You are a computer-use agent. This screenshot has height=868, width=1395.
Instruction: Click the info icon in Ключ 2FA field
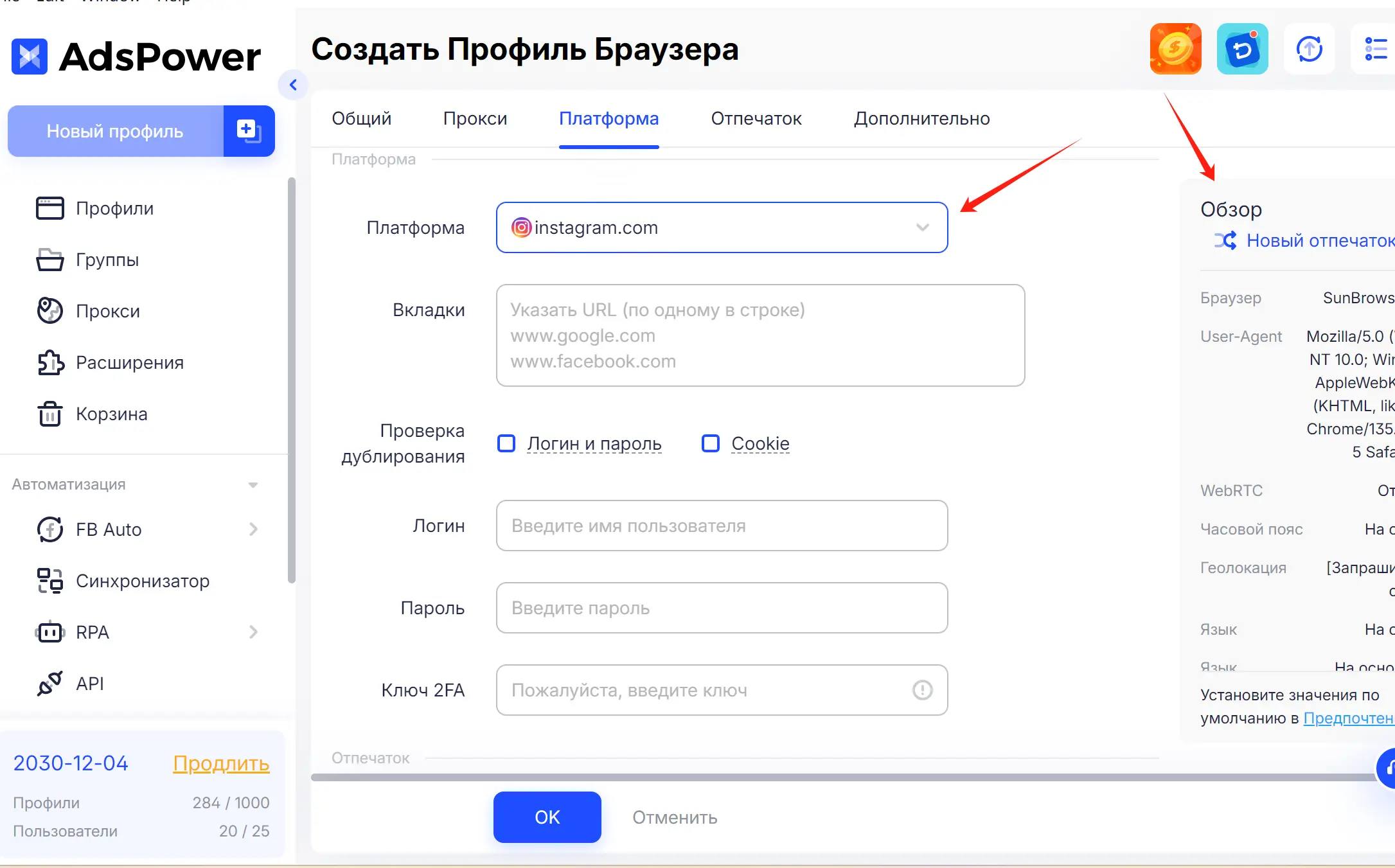click(923, 690)
